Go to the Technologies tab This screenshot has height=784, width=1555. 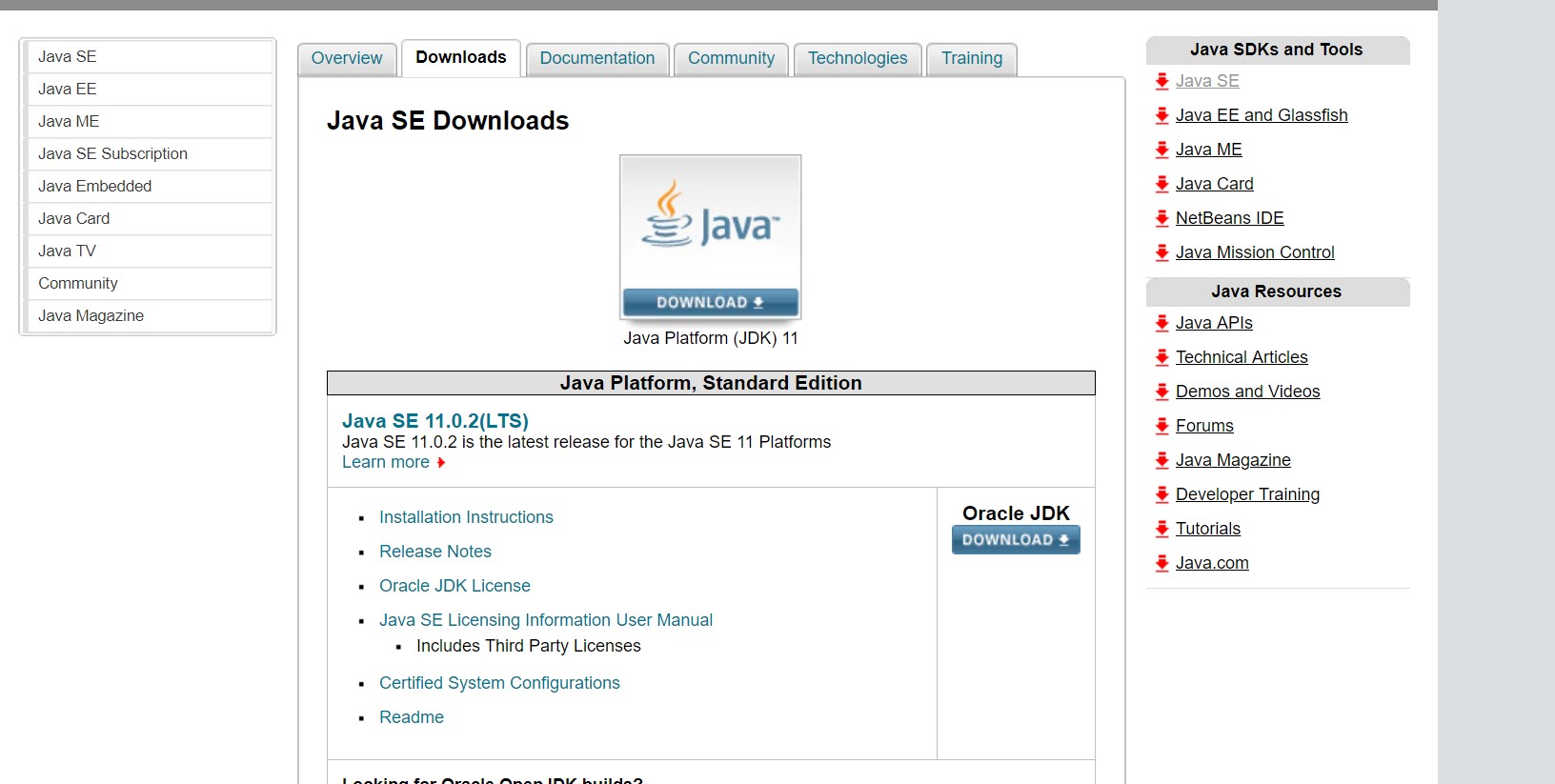858,58
